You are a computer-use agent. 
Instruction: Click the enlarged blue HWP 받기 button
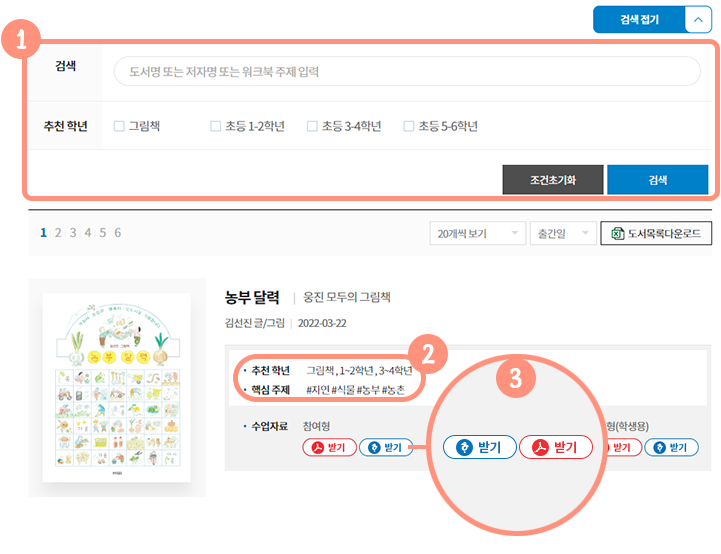pos(479,447)
